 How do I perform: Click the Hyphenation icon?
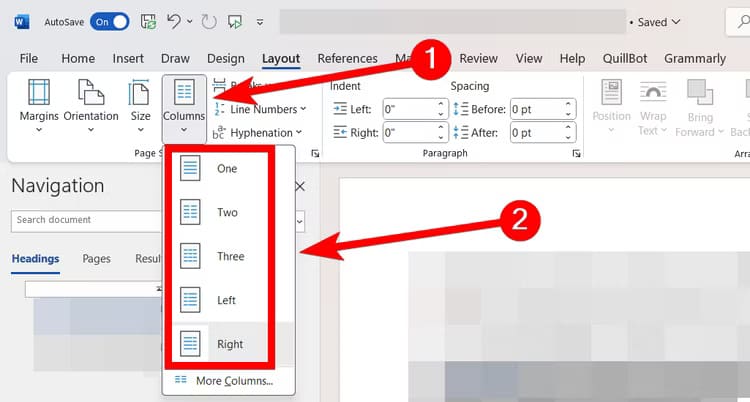[219, 133]
